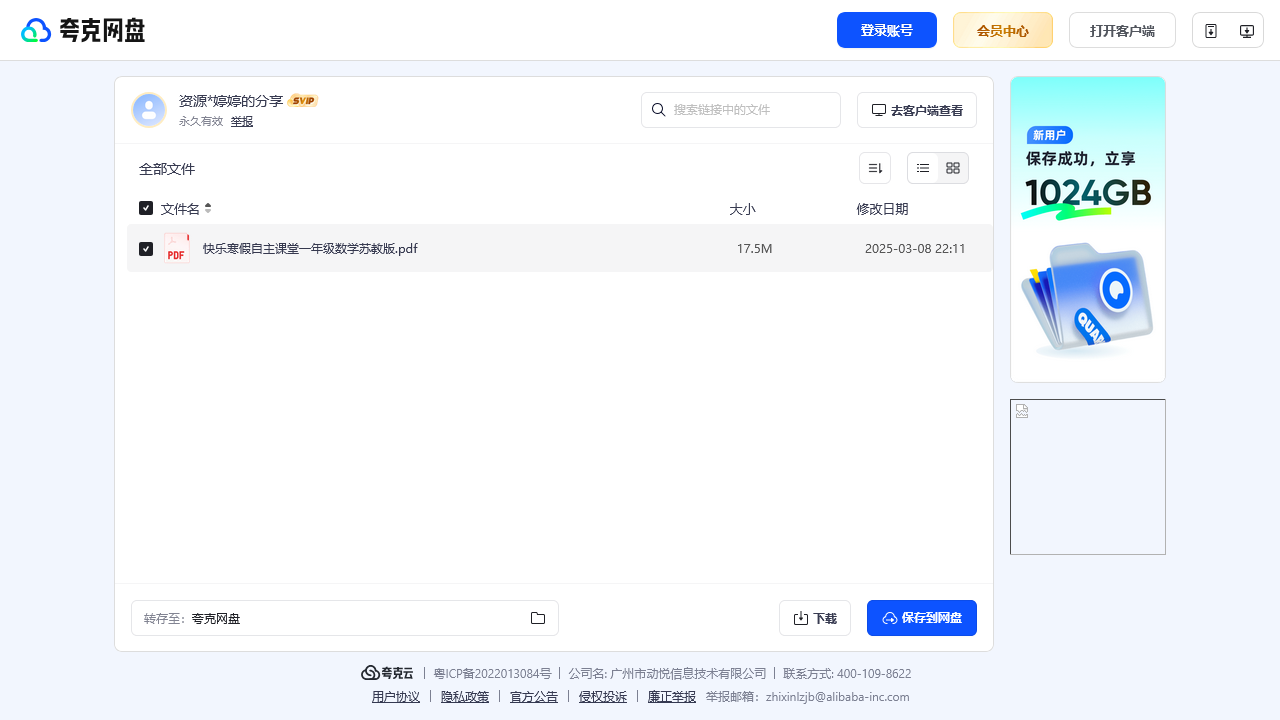This screenshot has height=720, width=1280.
Task: Click the 夸克云 footer logo
Action: click(x=387, y=673)
